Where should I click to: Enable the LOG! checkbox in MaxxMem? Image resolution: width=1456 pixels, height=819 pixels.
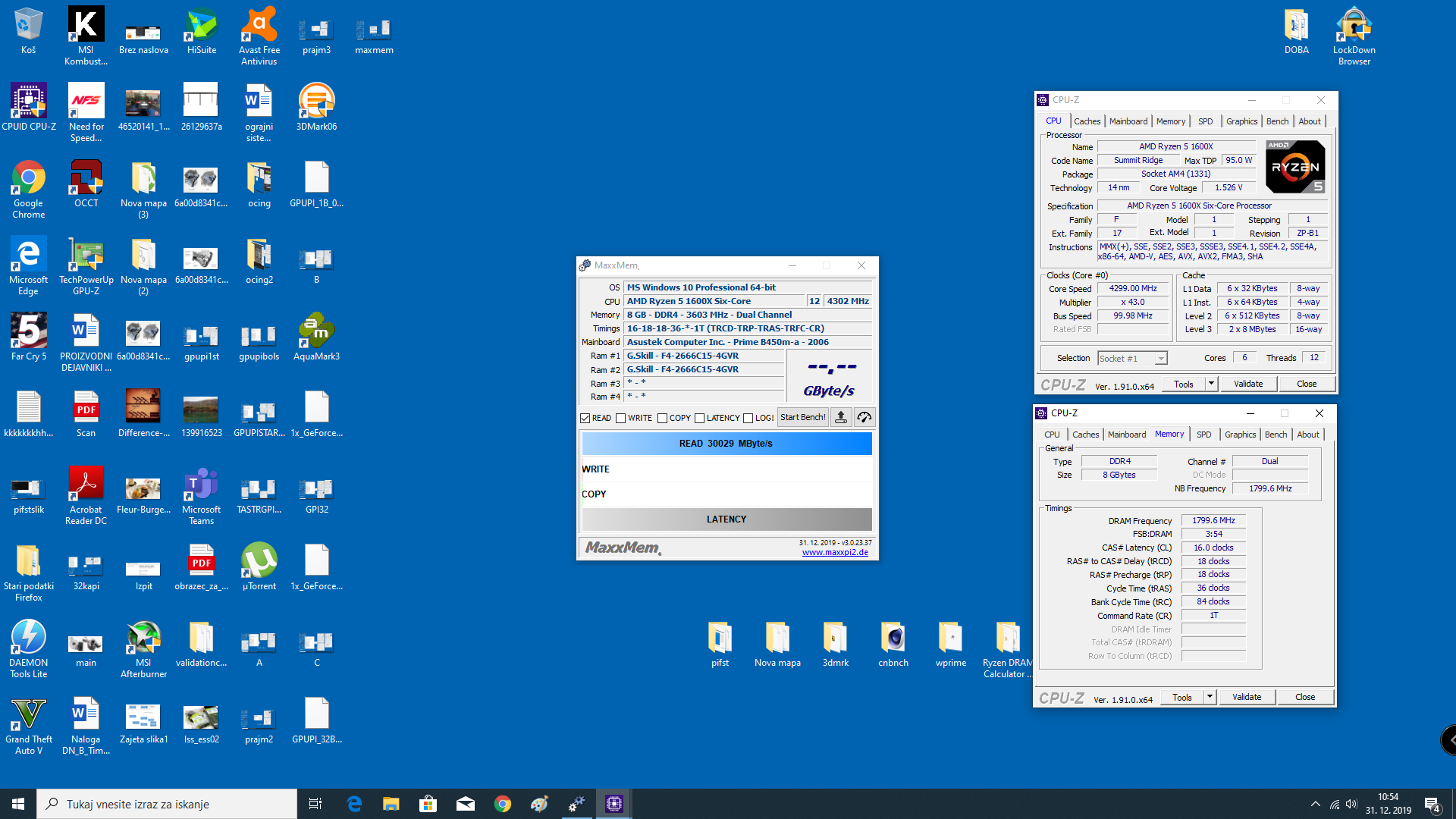(x=748, y=418)
